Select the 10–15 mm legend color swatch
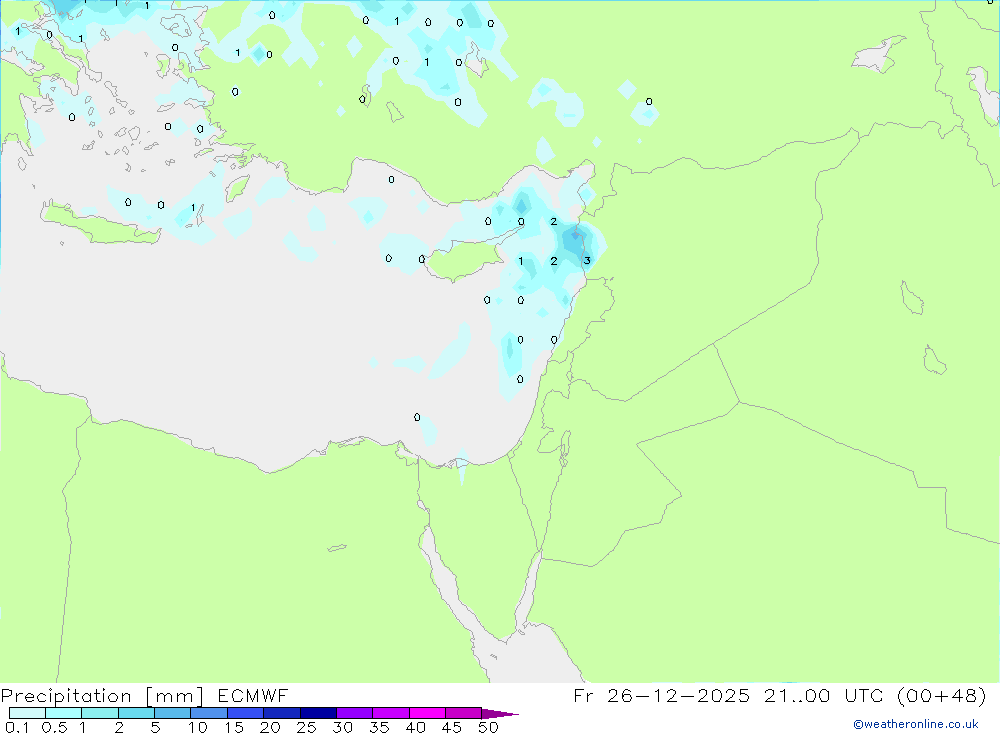Image resolution: width=1000 pixels, height=733 pixels. tap(209, 713)
